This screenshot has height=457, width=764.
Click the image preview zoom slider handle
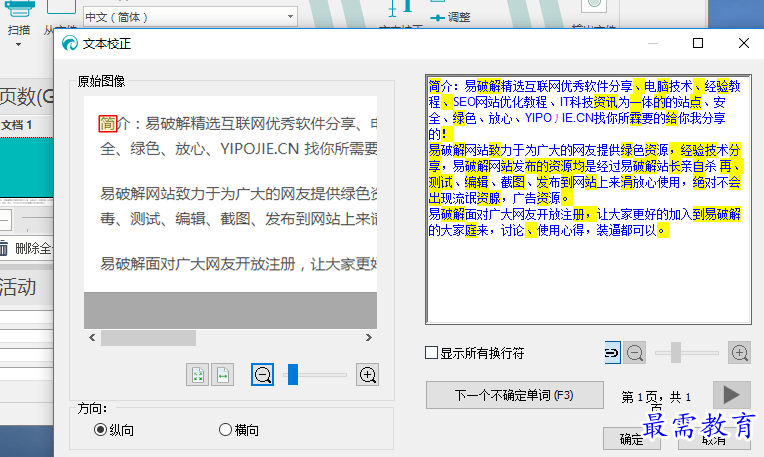coord(293,375)
